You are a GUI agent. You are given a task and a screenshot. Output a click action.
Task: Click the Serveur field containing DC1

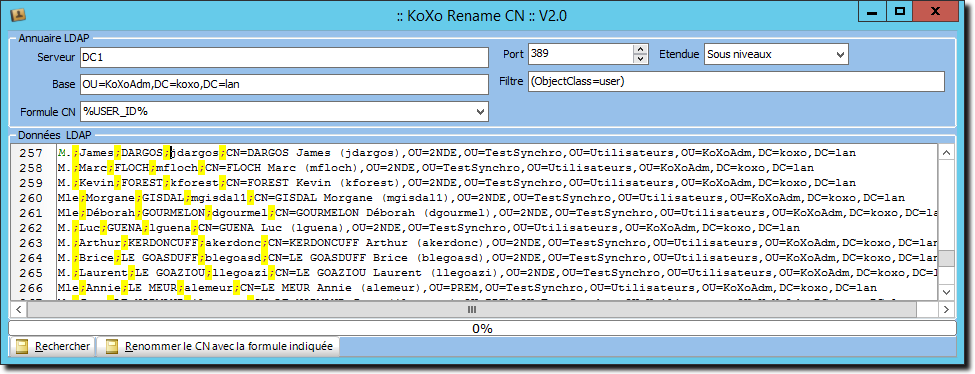pos(284,57)
